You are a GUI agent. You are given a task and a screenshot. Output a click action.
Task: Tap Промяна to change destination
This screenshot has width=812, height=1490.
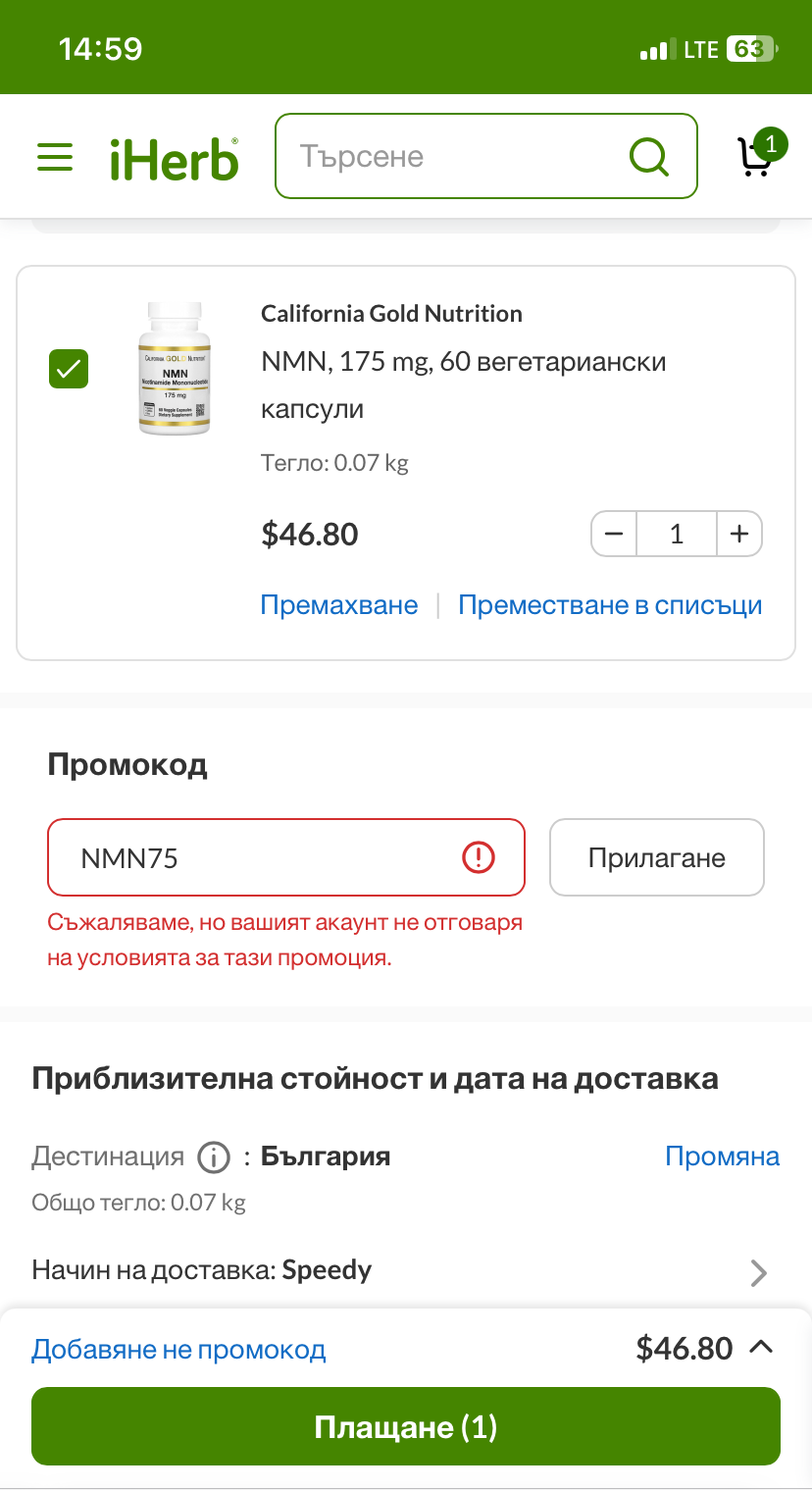click(722, 1156)
